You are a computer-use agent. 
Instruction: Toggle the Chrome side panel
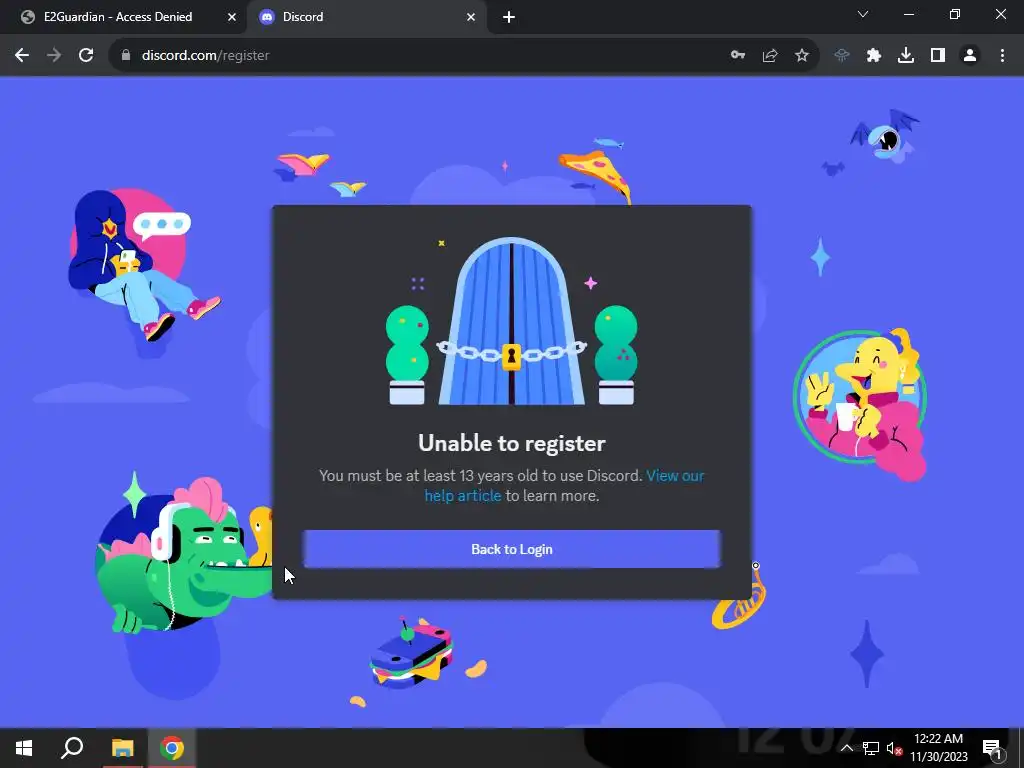(x=938, y=56)
